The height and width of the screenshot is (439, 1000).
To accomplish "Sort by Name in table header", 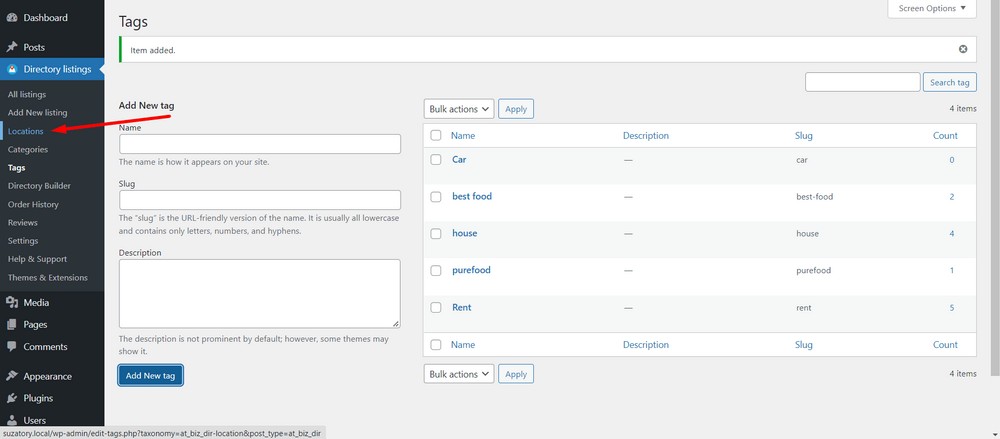I will [463, 135].
